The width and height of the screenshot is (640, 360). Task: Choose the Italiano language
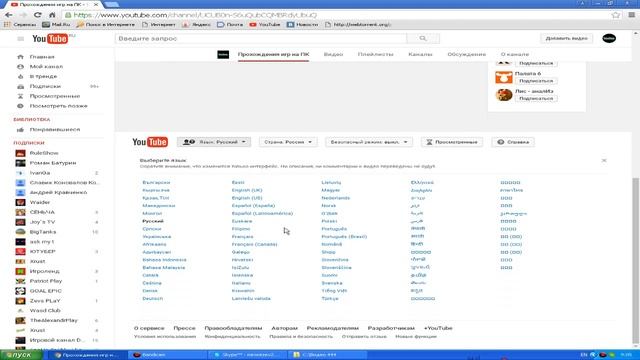pos(241,283)
